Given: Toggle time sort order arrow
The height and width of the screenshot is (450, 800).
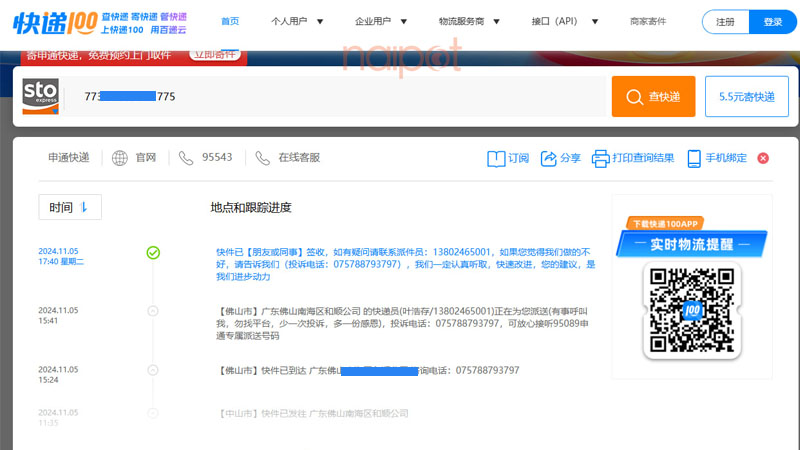Looking at the screenshot, I should coord(84,207).
